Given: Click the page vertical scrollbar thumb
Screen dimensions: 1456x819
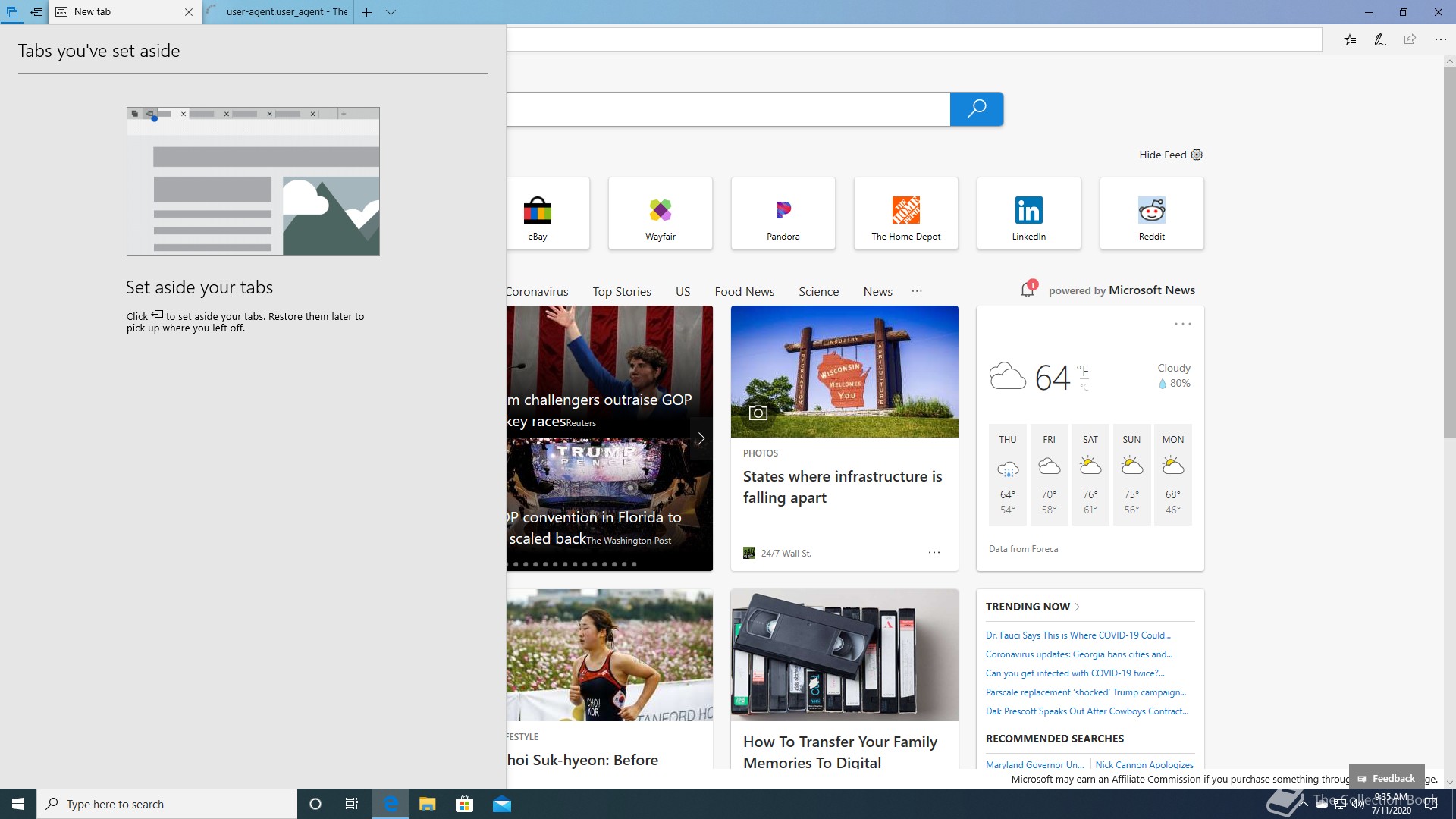Looking at the screenshot, I should (1449, 253).
